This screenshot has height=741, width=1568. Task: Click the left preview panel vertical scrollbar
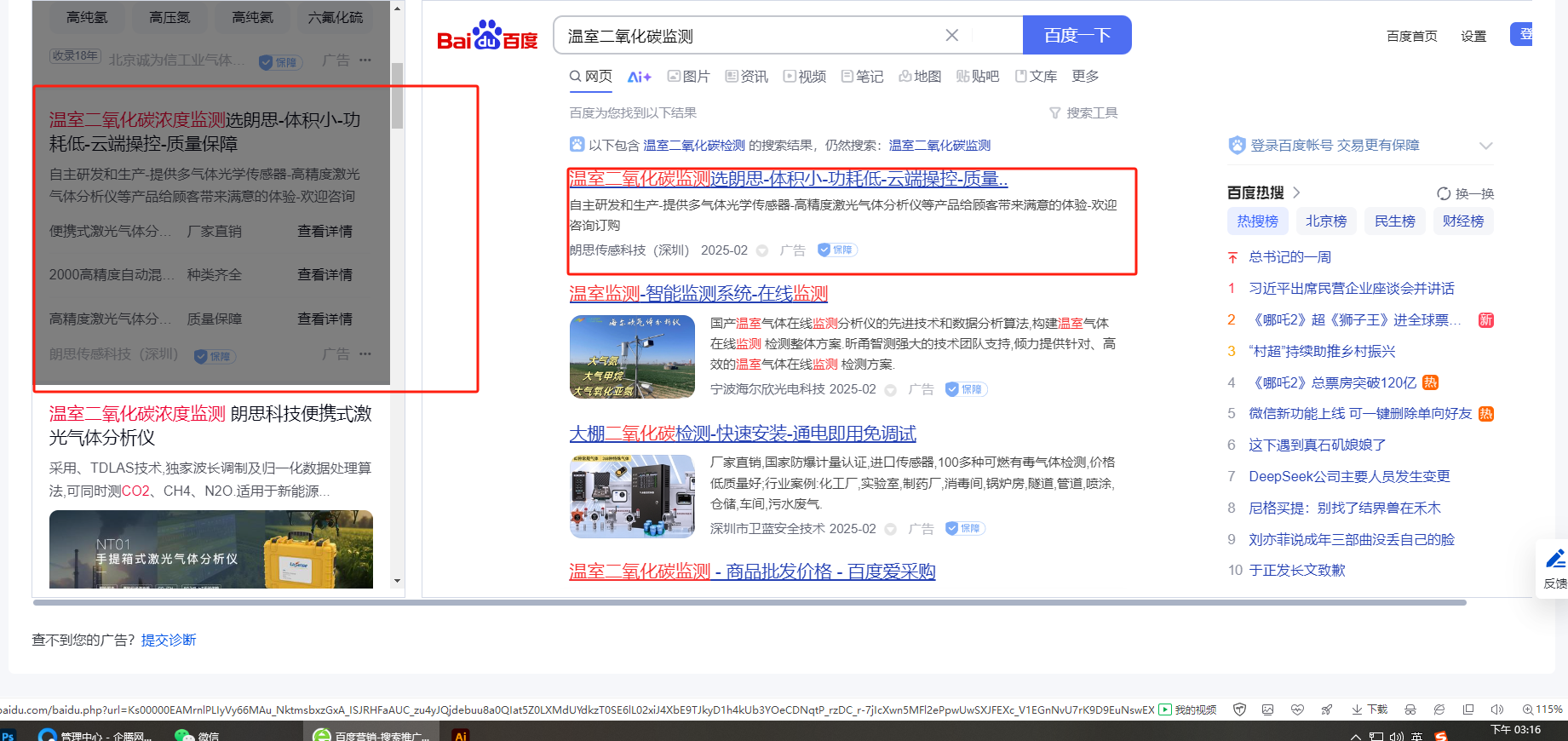click(x=397, y=95)
